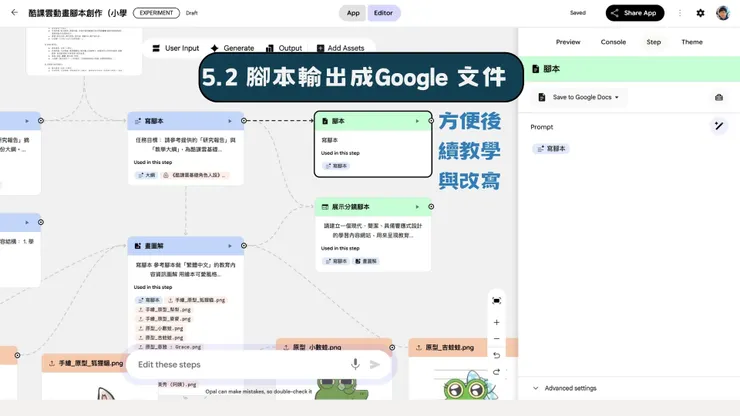The image size is (740, 416).
Task: Switch to the Editor view
Action: pos(383,13)
